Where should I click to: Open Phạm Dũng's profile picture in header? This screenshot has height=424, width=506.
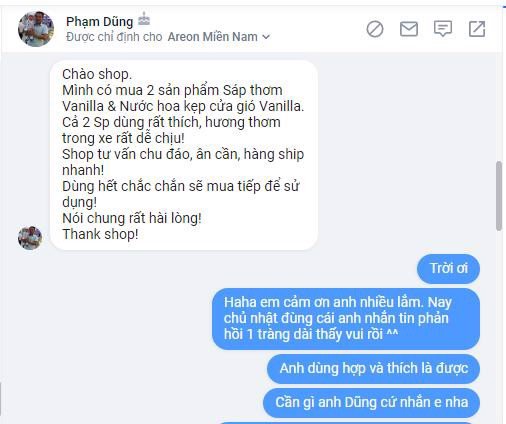point(36,29)
